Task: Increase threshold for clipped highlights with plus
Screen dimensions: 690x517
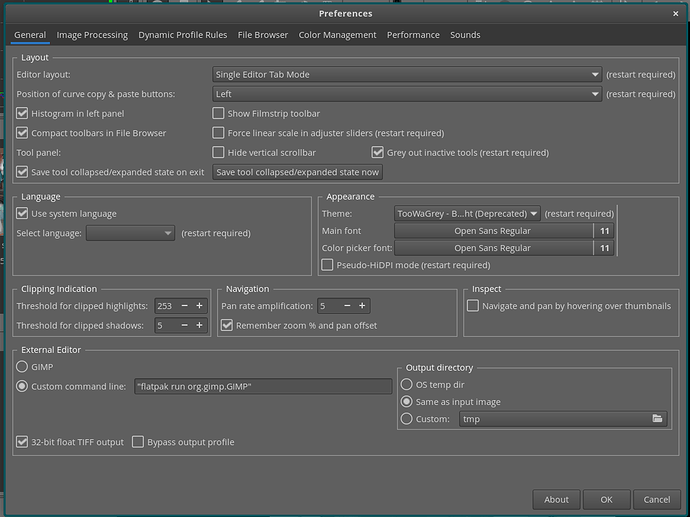Action: point(199,306)
